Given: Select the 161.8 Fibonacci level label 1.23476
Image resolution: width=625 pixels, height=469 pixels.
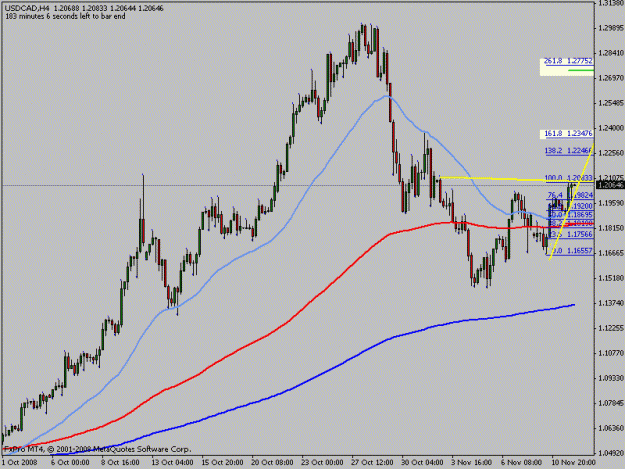Looking at the screenshot, I should [569, 133].
